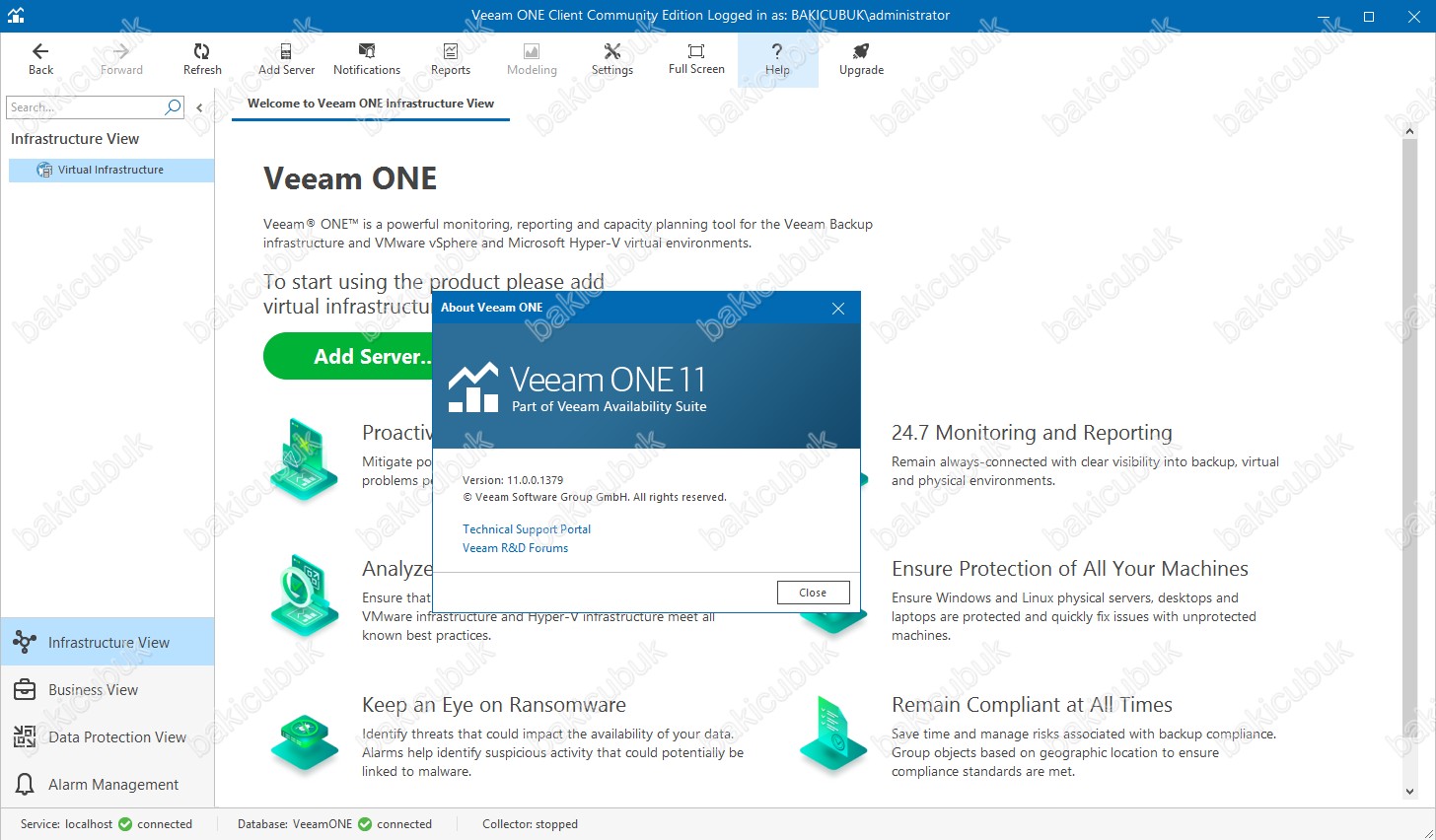
Task: Switch to Data Protection View pane
Action: tap(108, 737)
